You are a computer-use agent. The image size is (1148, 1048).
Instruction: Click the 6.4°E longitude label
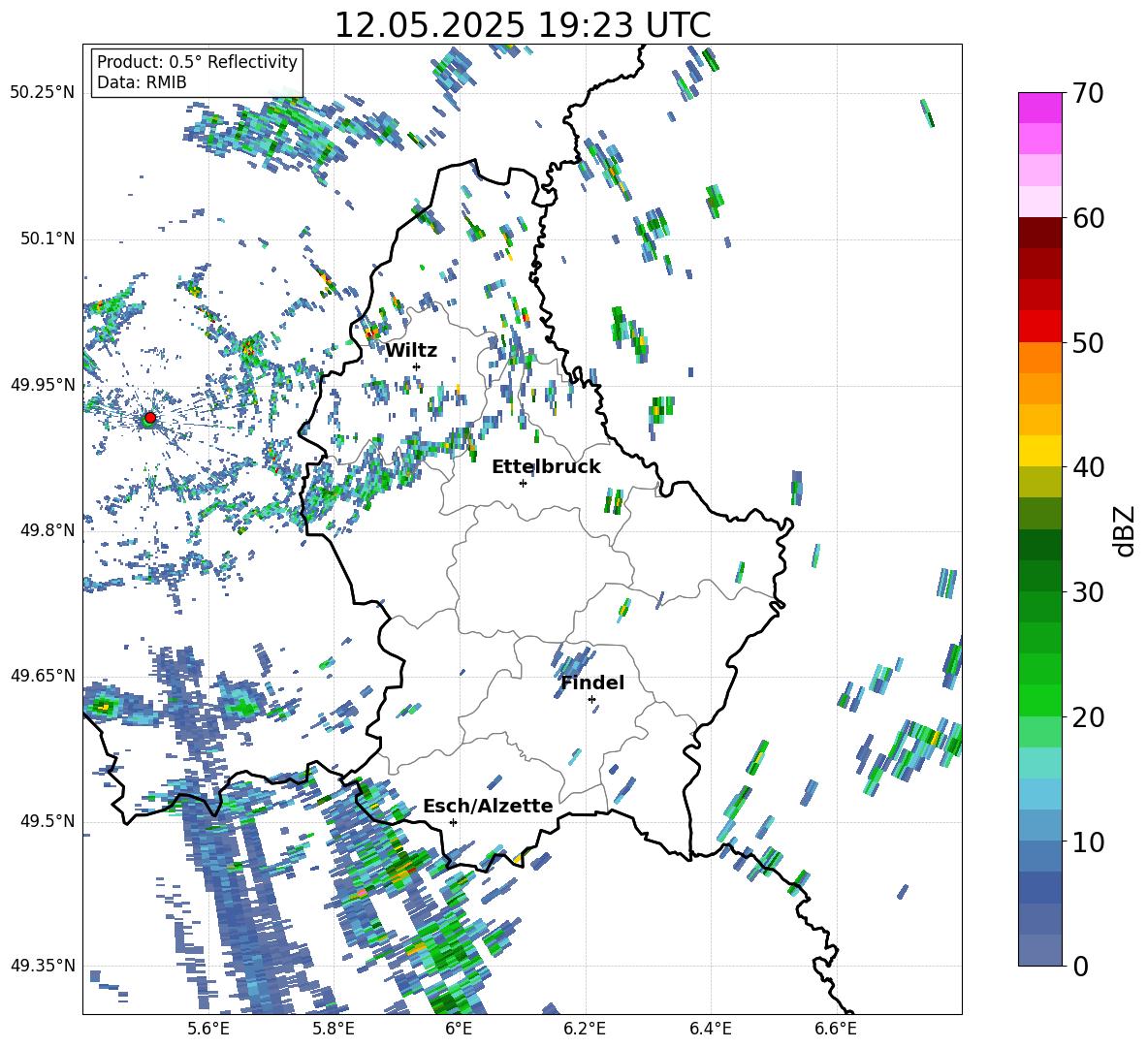(x=711, y=1029)
